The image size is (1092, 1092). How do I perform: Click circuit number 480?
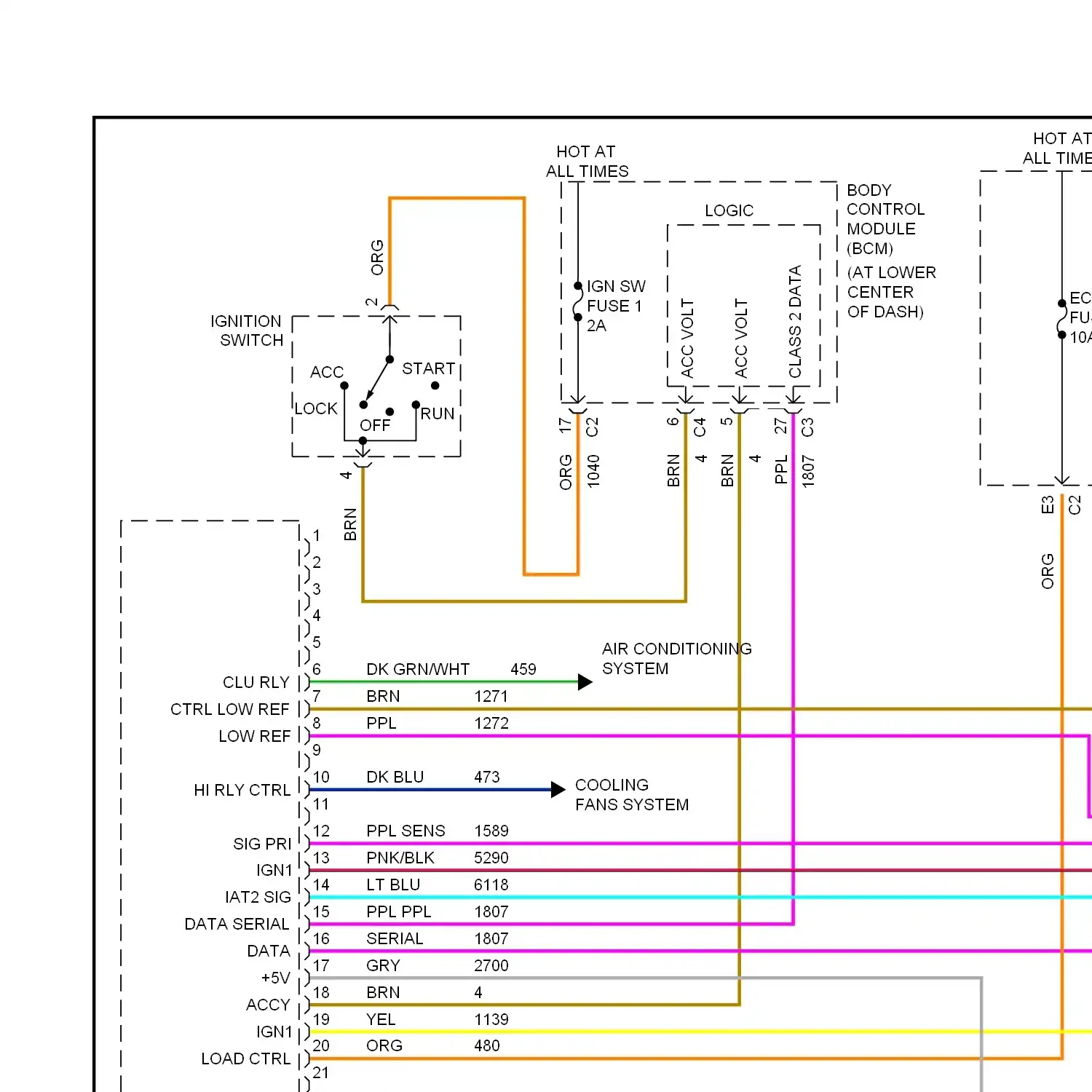point(487,1045)
